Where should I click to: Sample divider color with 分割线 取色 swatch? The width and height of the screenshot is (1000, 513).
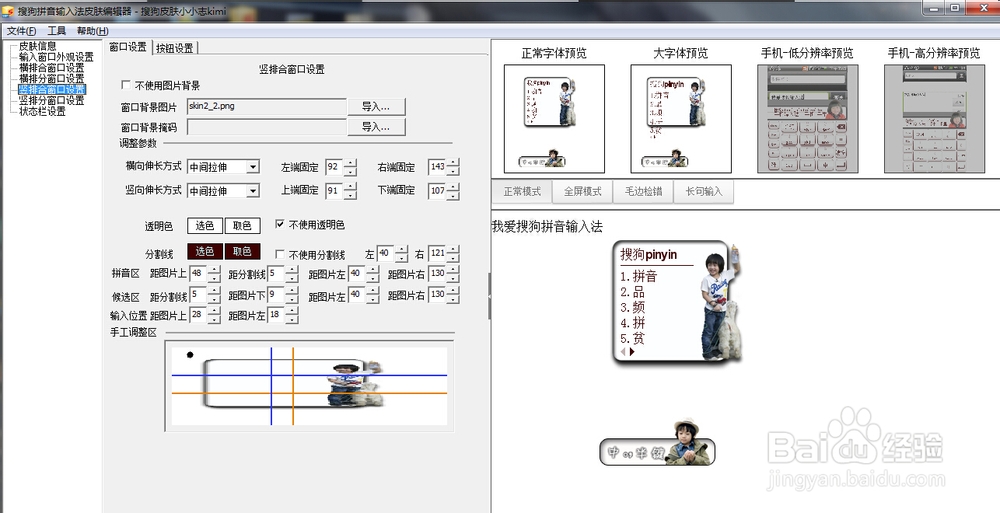coord(242,251)
